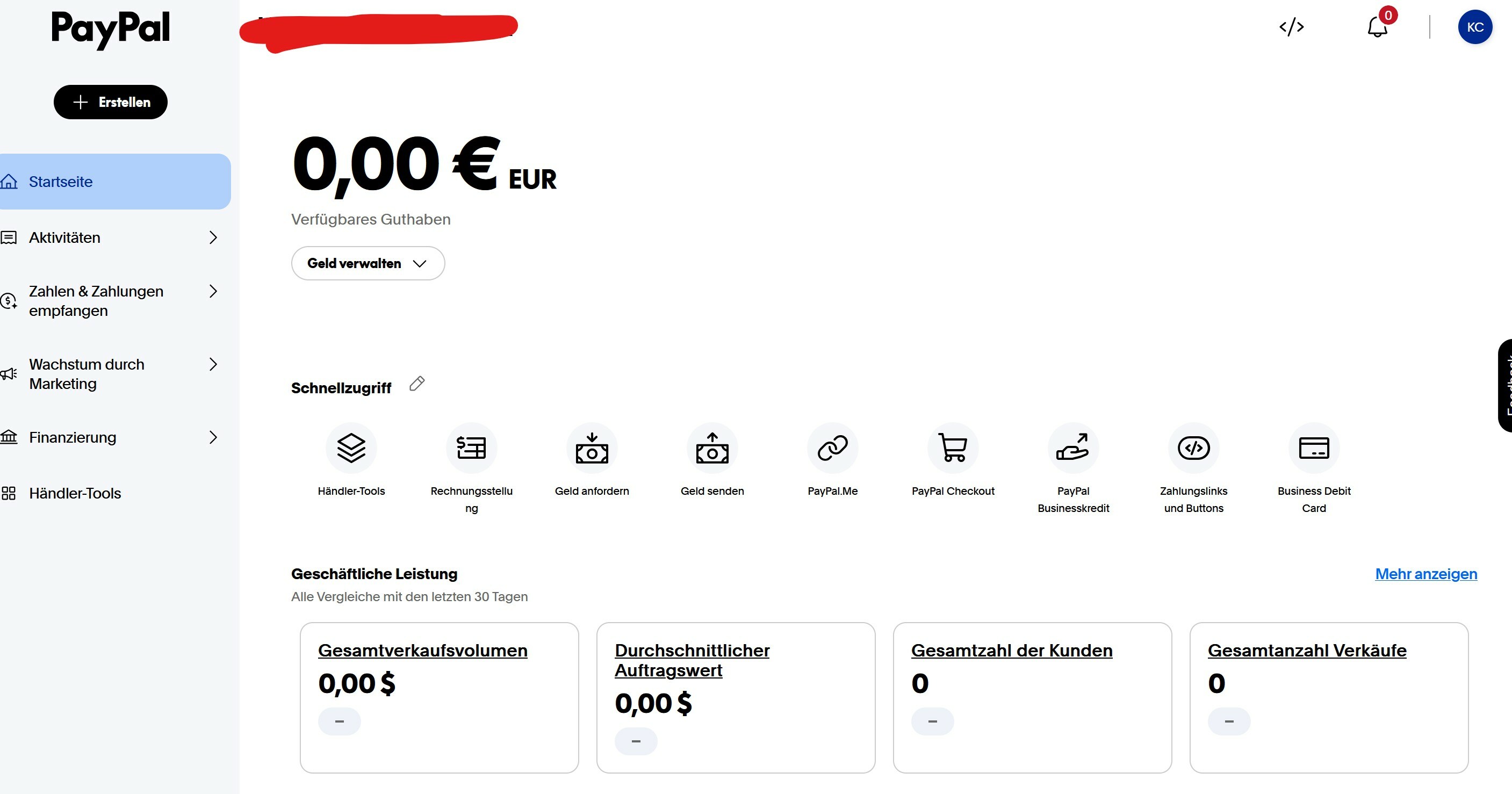Click the Rechnungsstellung invoice icon
Screen dimensions: 1512x794
[471, 447]
